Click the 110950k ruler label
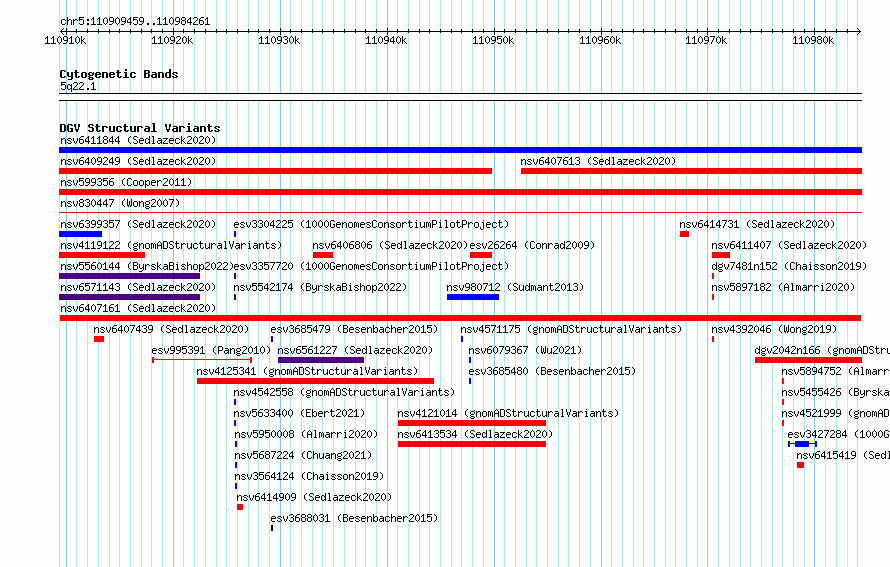The height and width of the screenshot is (567, 890). coord(493,40)
